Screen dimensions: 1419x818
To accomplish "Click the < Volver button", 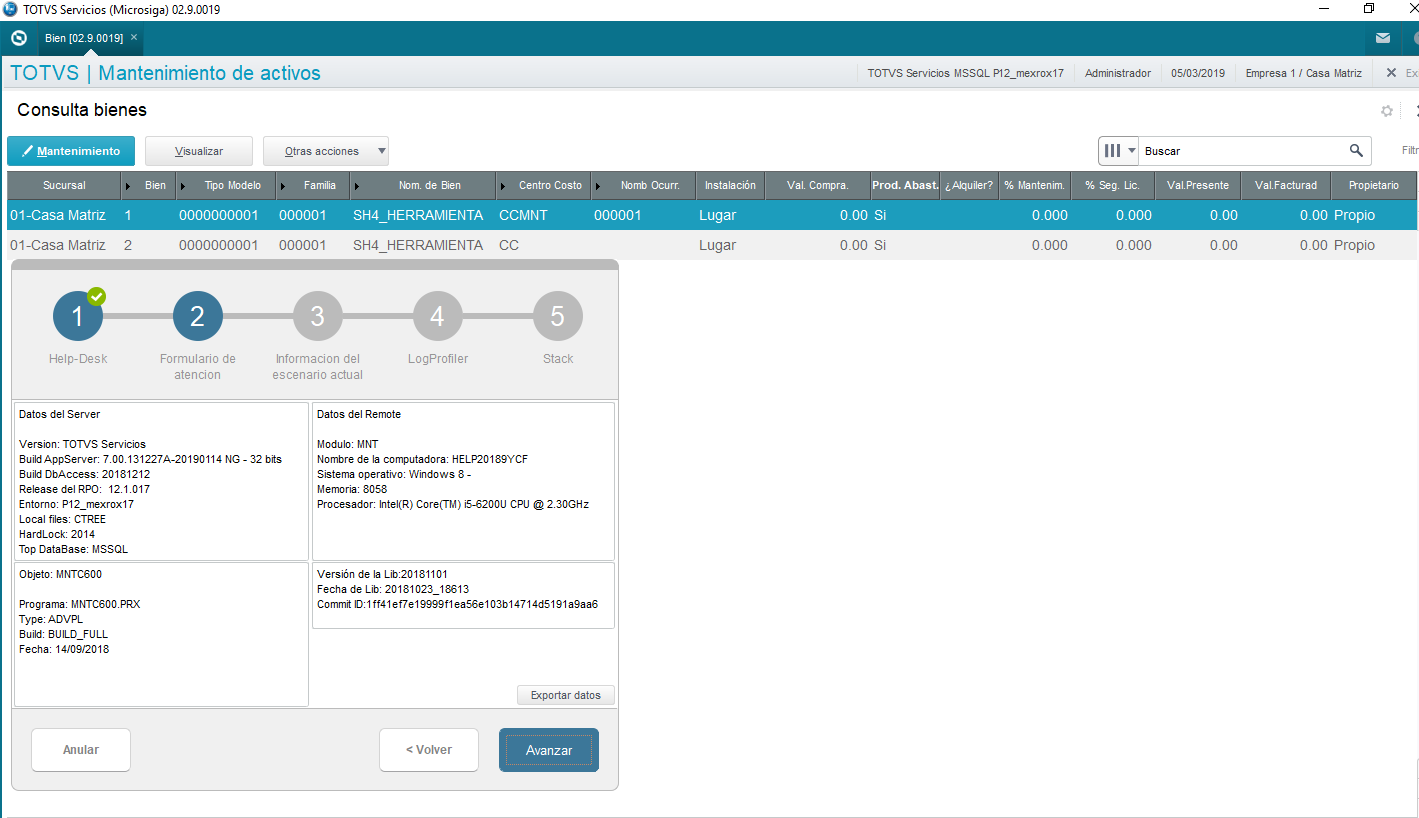I will pos(429,750).
